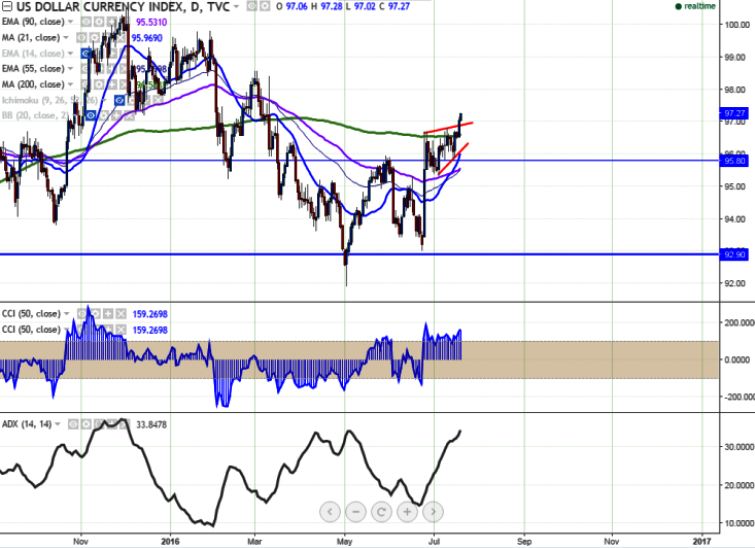
Task: Select the 97.27 current price label on axis
Action: 734,113
